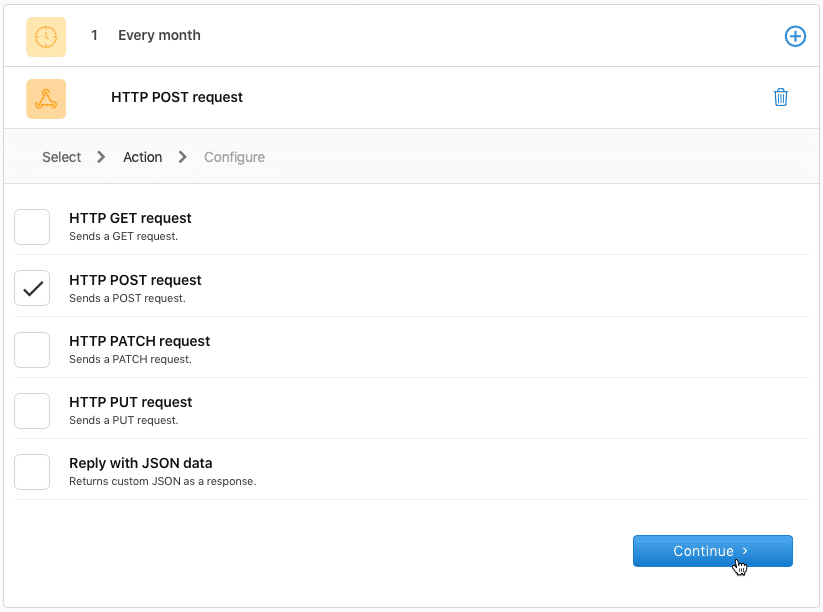Select the HTTP PUT request checkbox

[x=32, y=410]
